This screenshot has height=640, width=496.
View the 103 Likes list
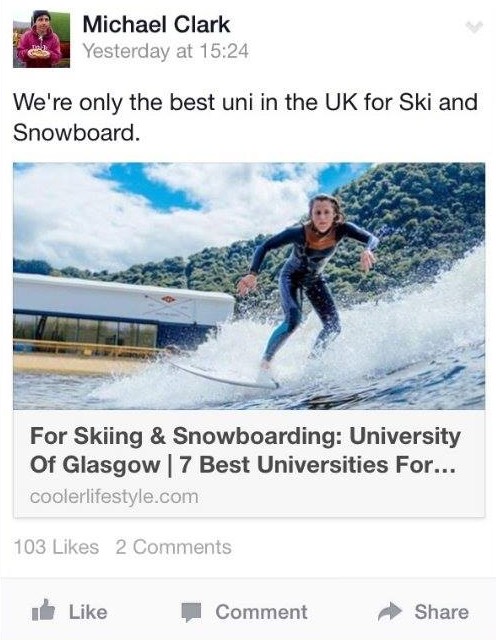tap(56, 547)
